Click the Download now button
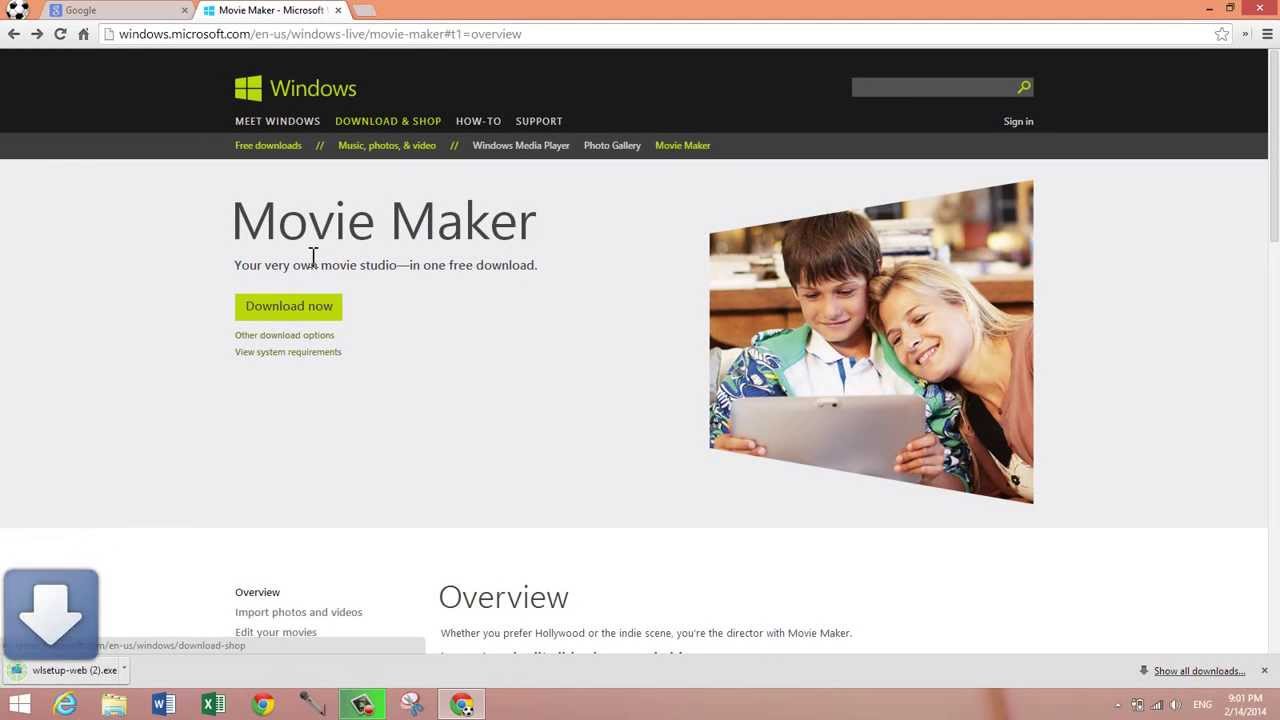 [x=289, y=306]
